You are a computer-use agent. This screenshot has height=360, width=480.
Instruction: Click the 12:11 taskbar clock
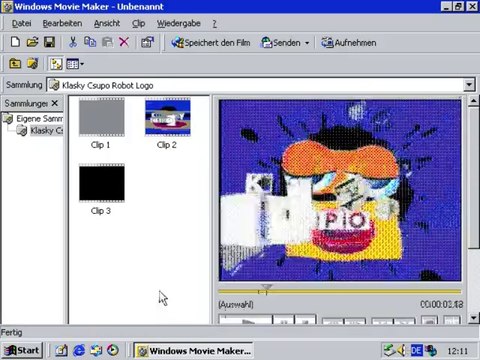457,351
